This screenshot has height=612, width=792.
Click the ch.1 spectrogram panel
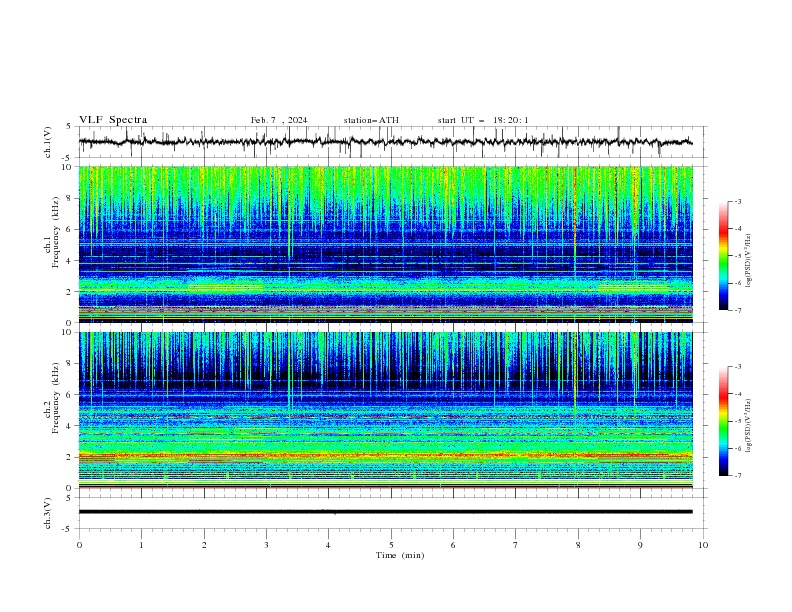coord(385,244)
